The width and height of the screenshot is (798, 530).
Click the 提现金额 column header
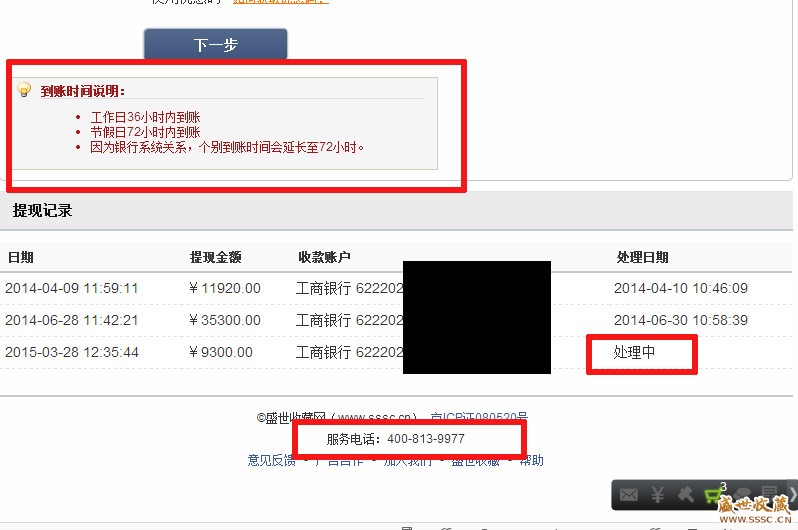click(215, 257)
